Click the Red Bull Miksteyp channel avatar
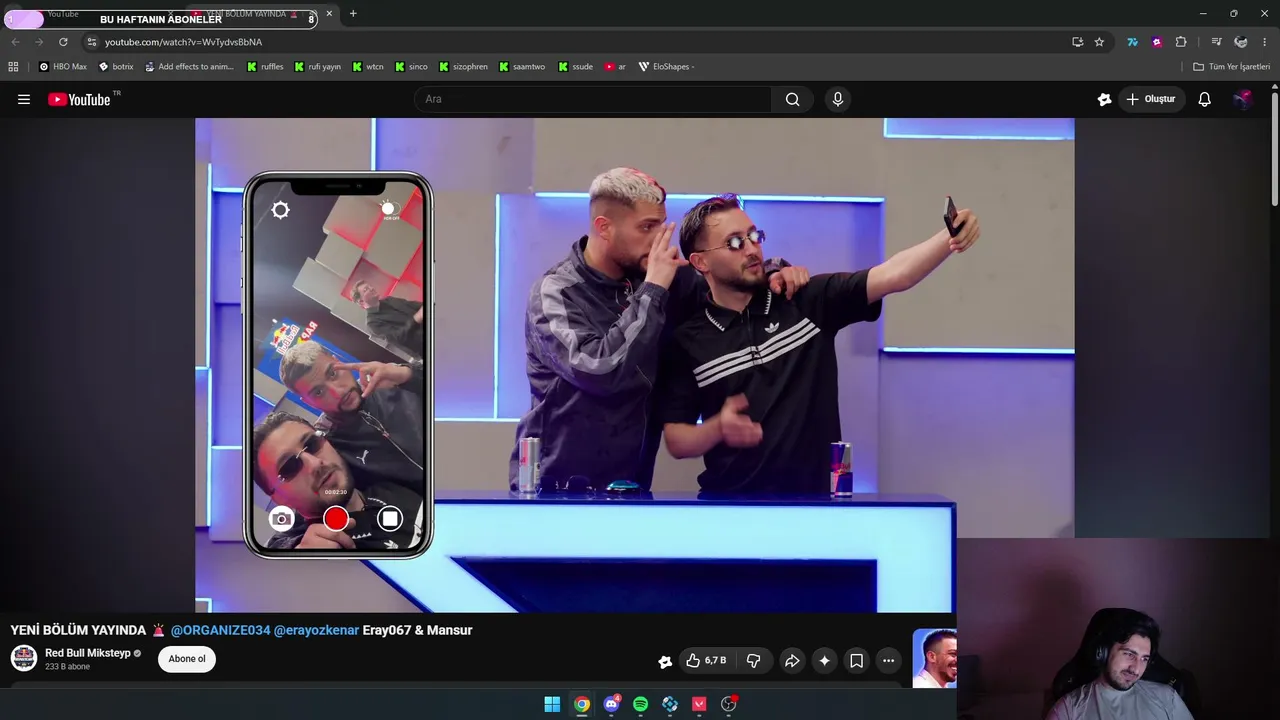Screen dimensions: 1280x720 tap(24, 658)
